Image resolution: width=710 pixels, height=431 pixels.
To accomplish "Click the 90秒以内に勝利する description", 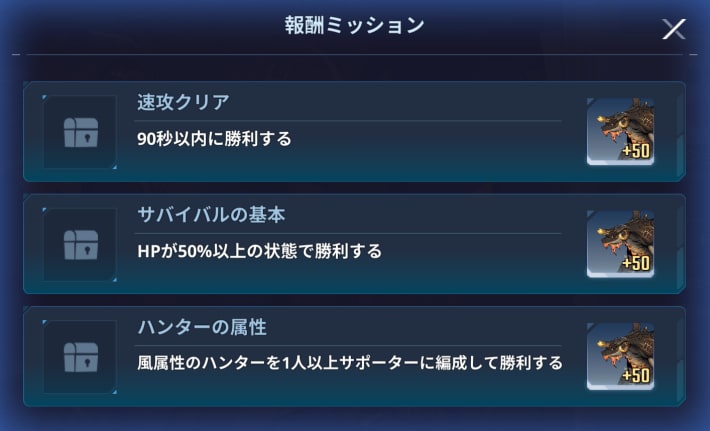I will (214, 139).
